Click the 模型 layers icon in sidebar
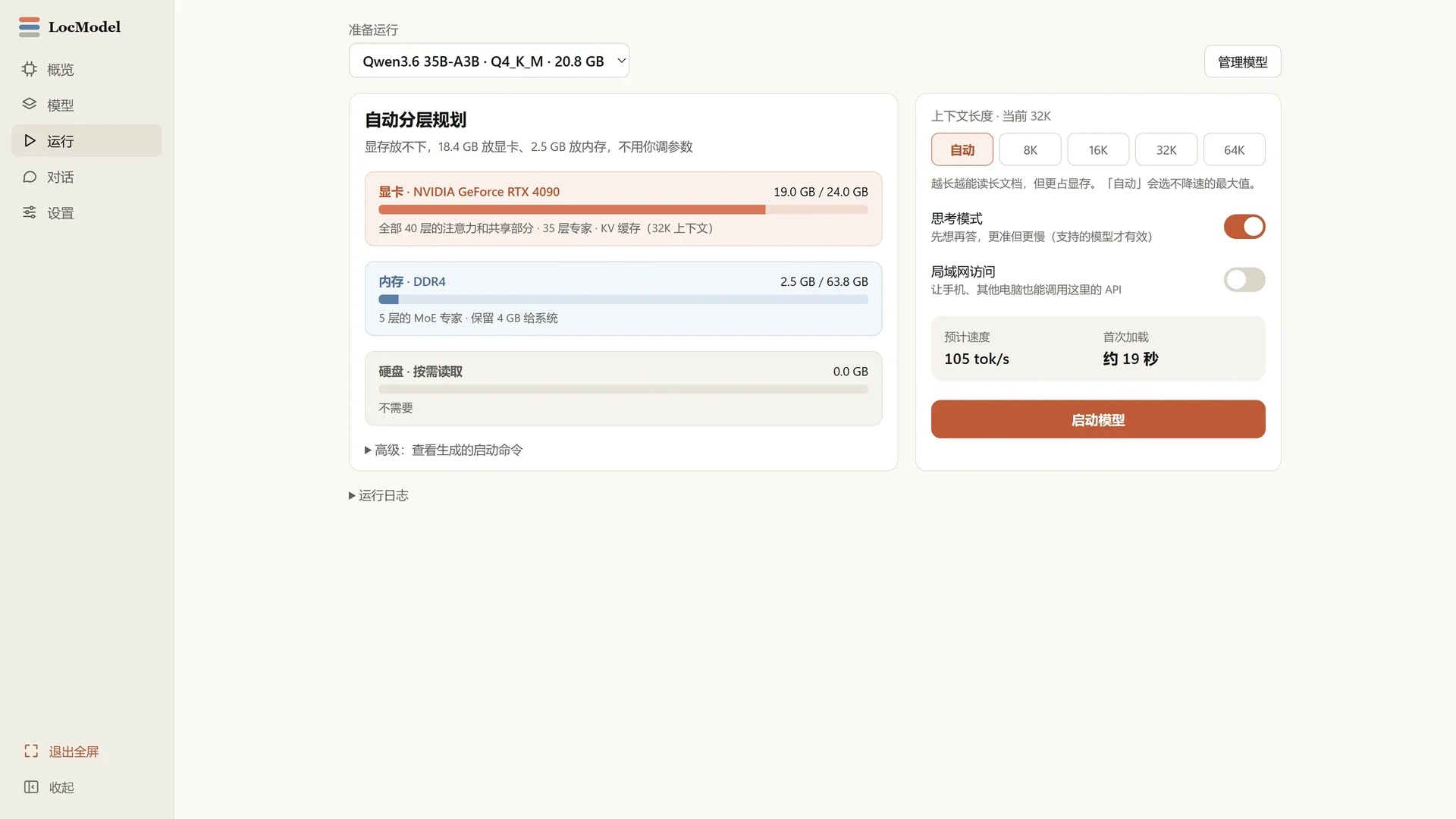 click(30, 105)
